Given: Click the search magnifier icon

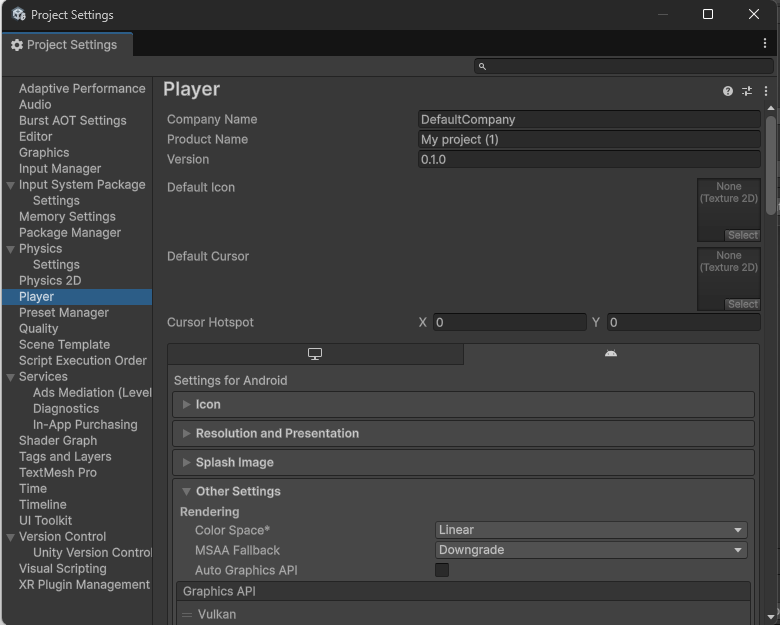Looking at the screenshot, I should tap(482, 66).
